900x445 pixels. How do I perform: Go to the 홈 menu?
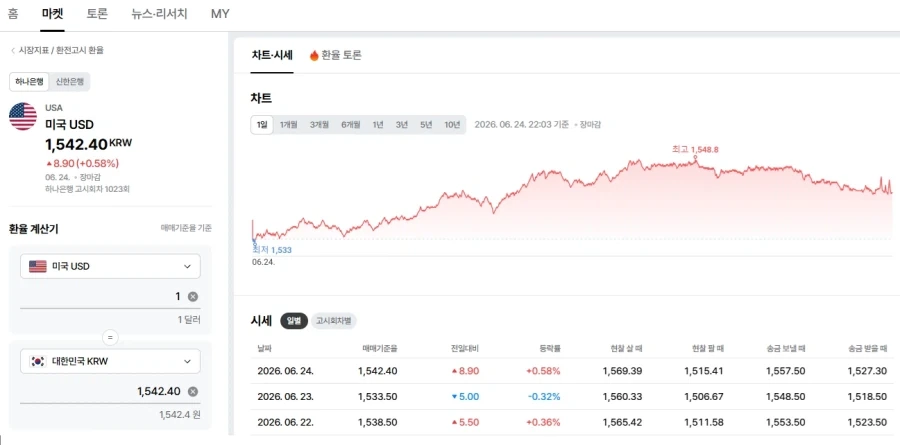(13, 14)
